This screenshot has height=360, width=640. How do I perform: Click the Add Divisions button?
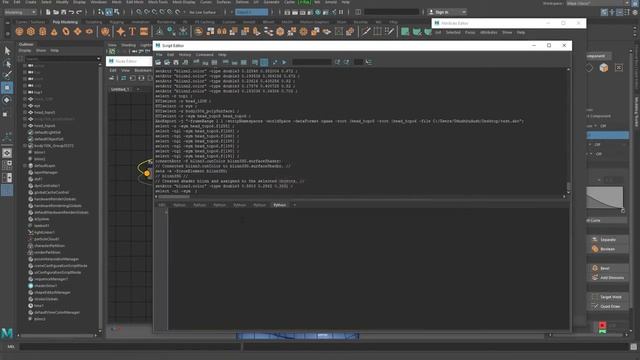608,278
